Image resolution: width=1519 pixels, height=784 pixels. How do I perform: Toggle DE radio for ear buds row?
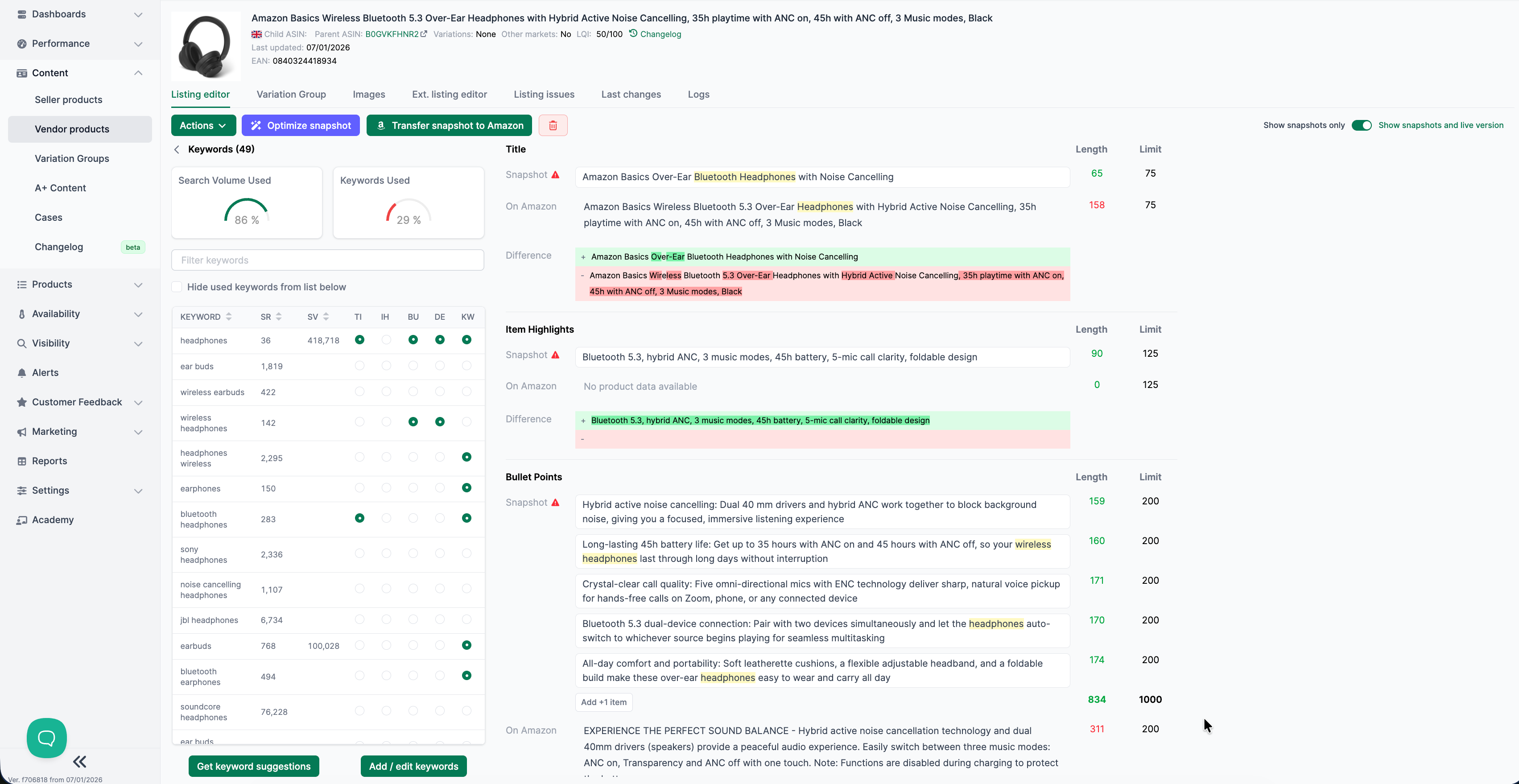click(x=440, y=366)
